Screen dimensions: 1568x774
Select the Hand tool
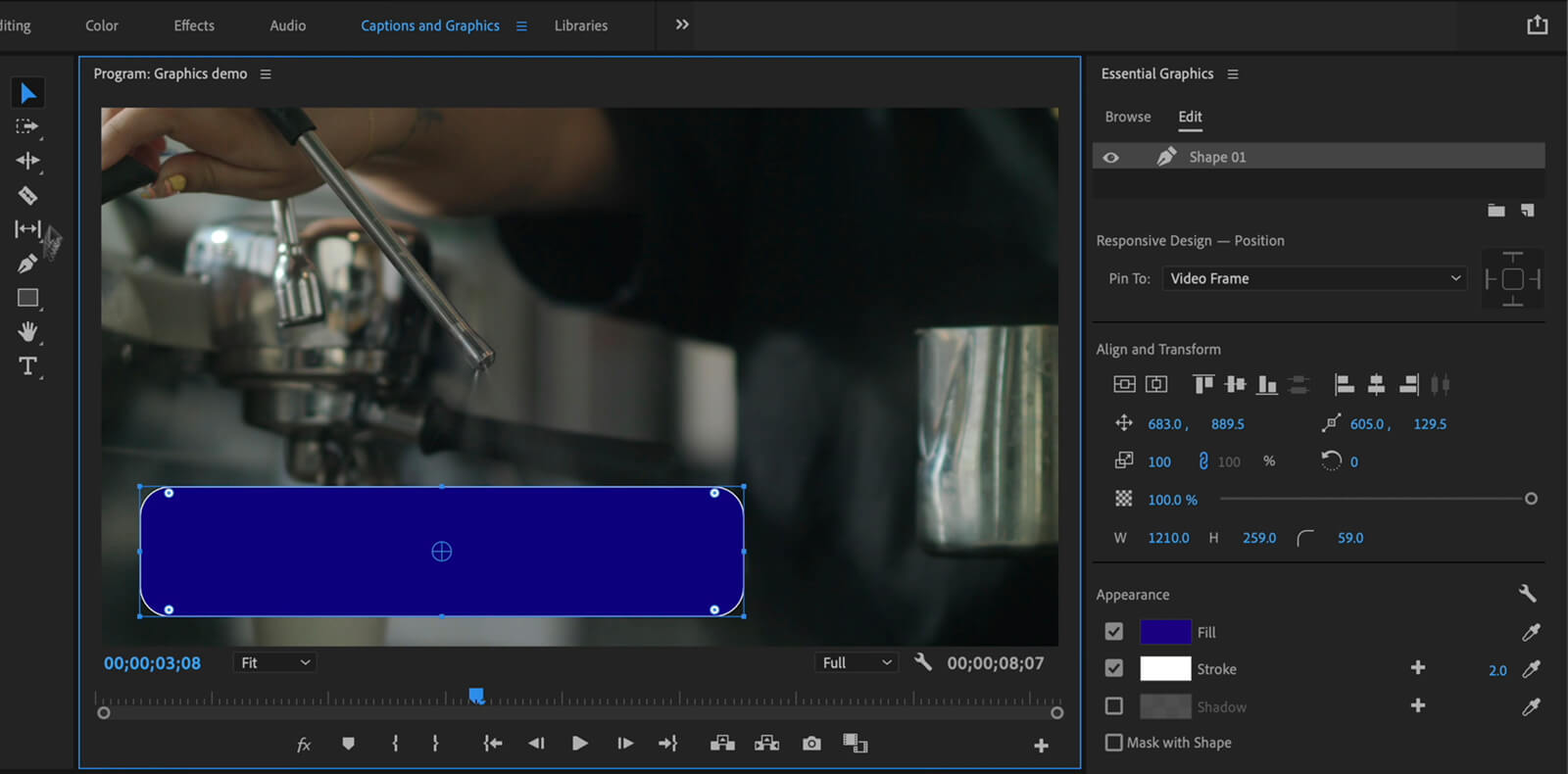point(27,332)
